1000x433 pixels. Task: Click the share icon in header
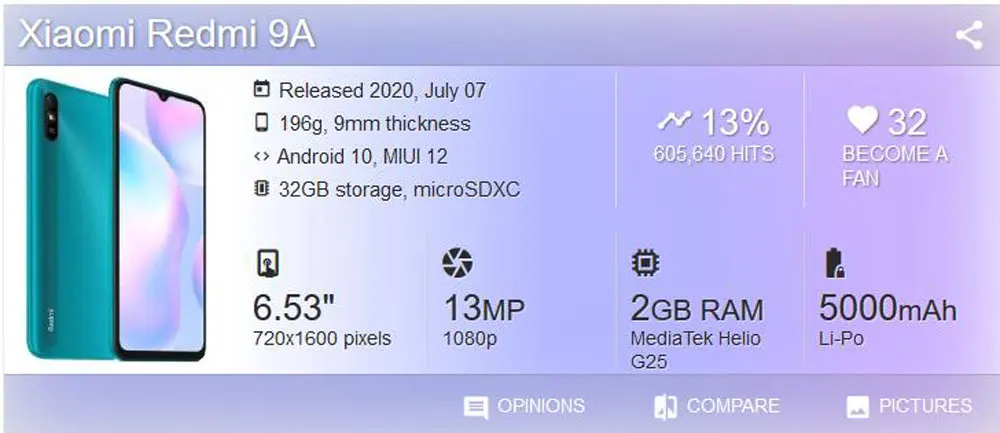pyautogui.click(x=968, y=36)
